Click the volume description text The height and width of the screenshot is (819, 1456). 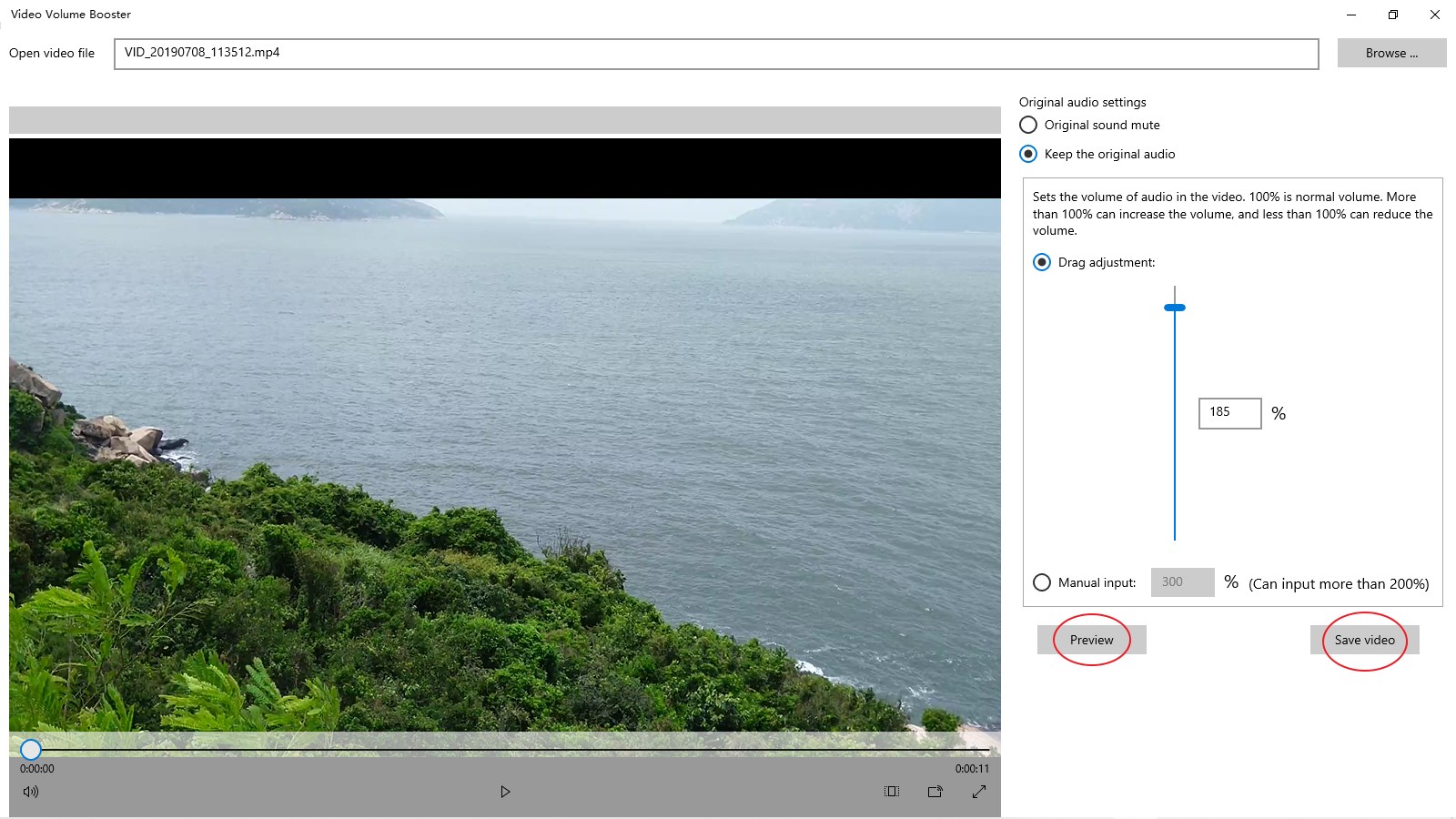click(1232, 214)
